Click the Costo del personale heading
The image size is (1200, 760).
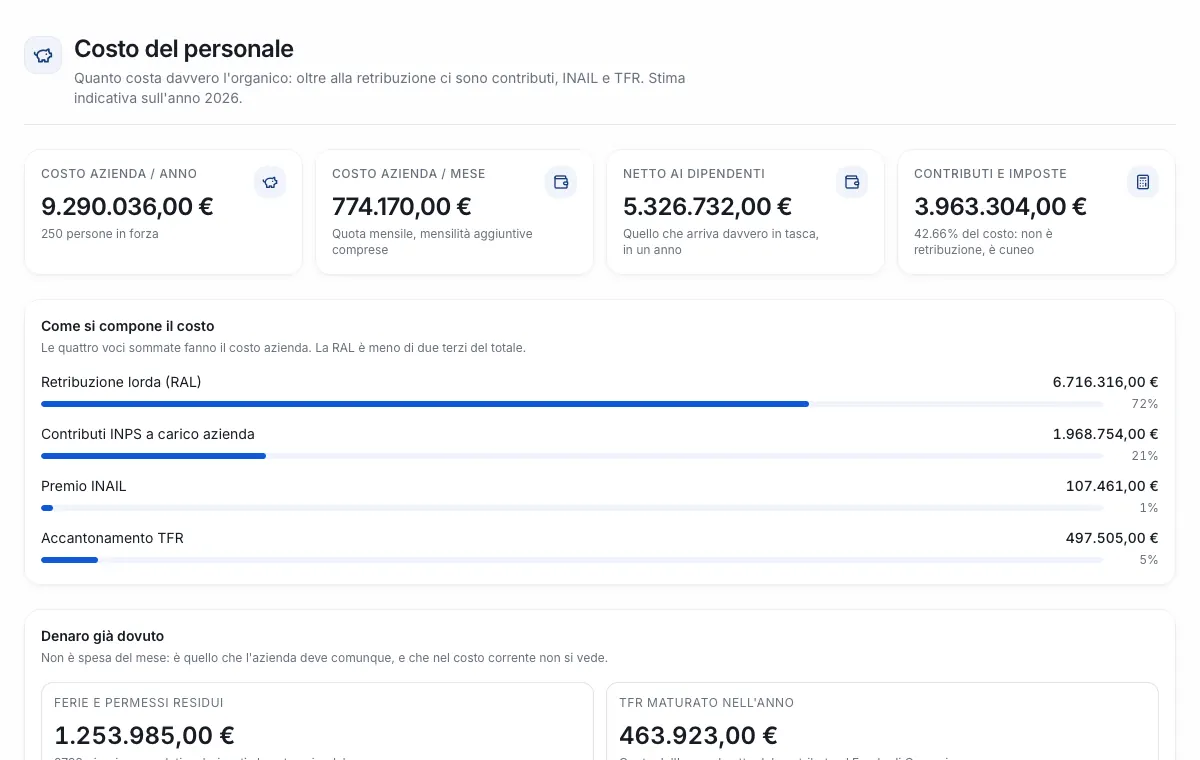pyautogui.click(x=184, y=49)
